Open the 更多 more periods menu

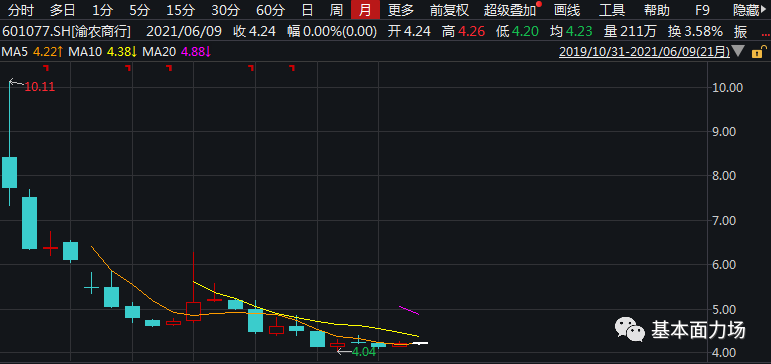click(401, 9)
